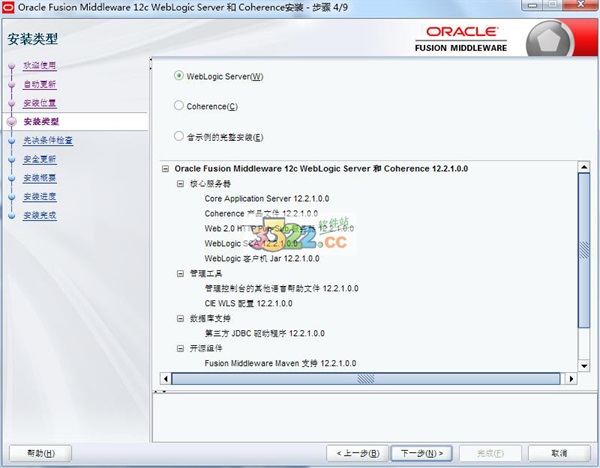Screen dimensions: 600x468
Task: Collapse the 开源组件 tree node
Action: (180, 348)
